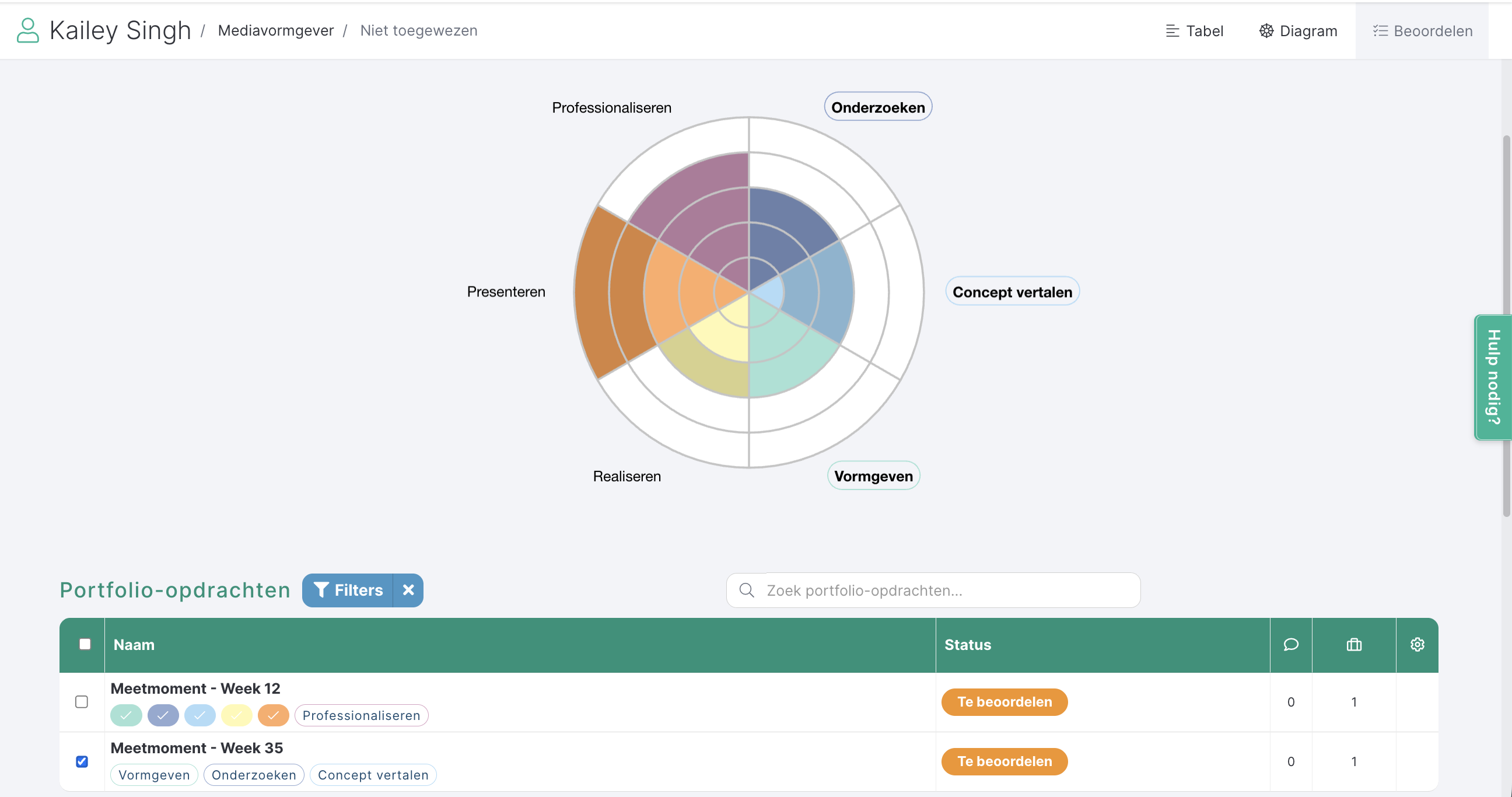Screen dimensions: 1512x797
Task: Open the Beoordelen tab
Action: point(1422,30)
